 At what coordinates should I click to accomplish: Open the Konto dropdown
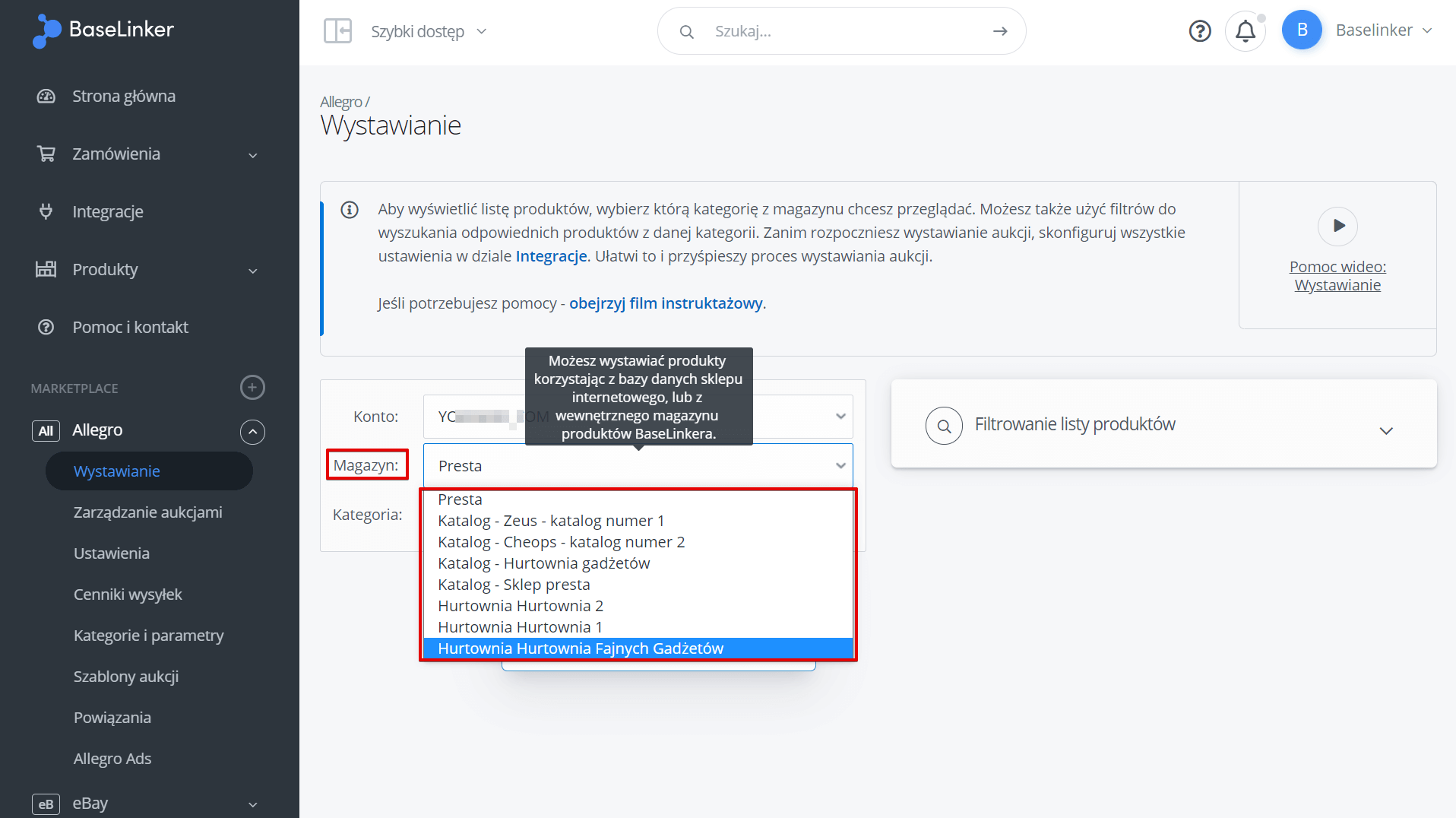coord(638,416)
